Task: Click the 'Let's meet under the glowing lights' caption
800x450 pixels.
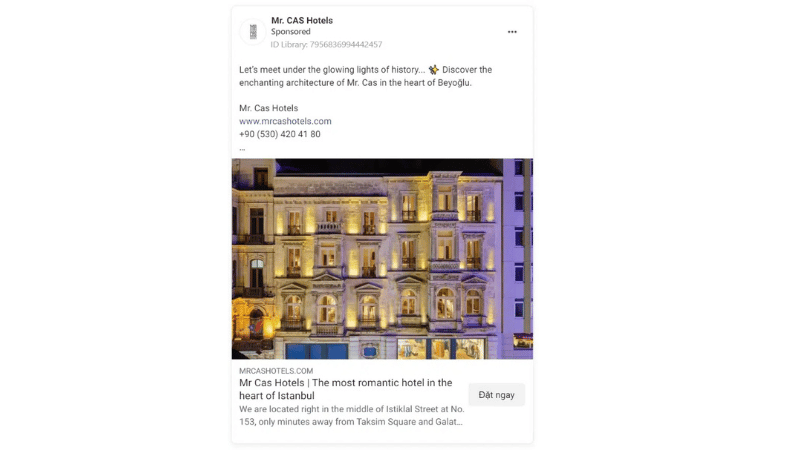Action: tap(332, 70)
